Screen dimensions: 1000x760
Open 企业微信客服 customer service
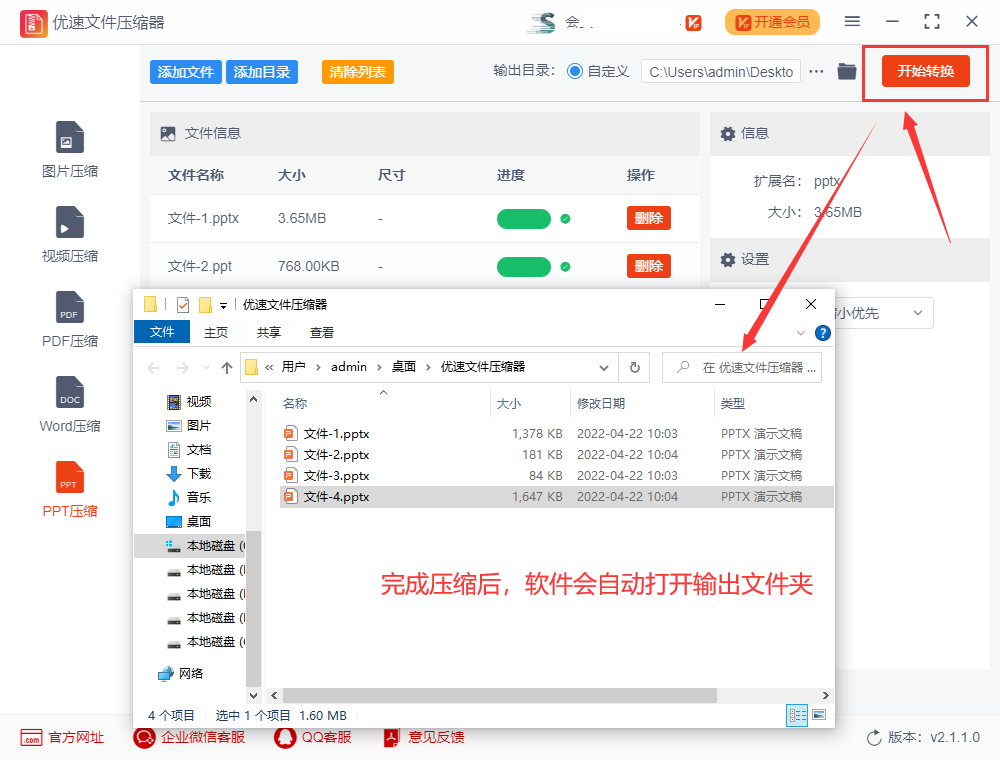pos(189,738)
